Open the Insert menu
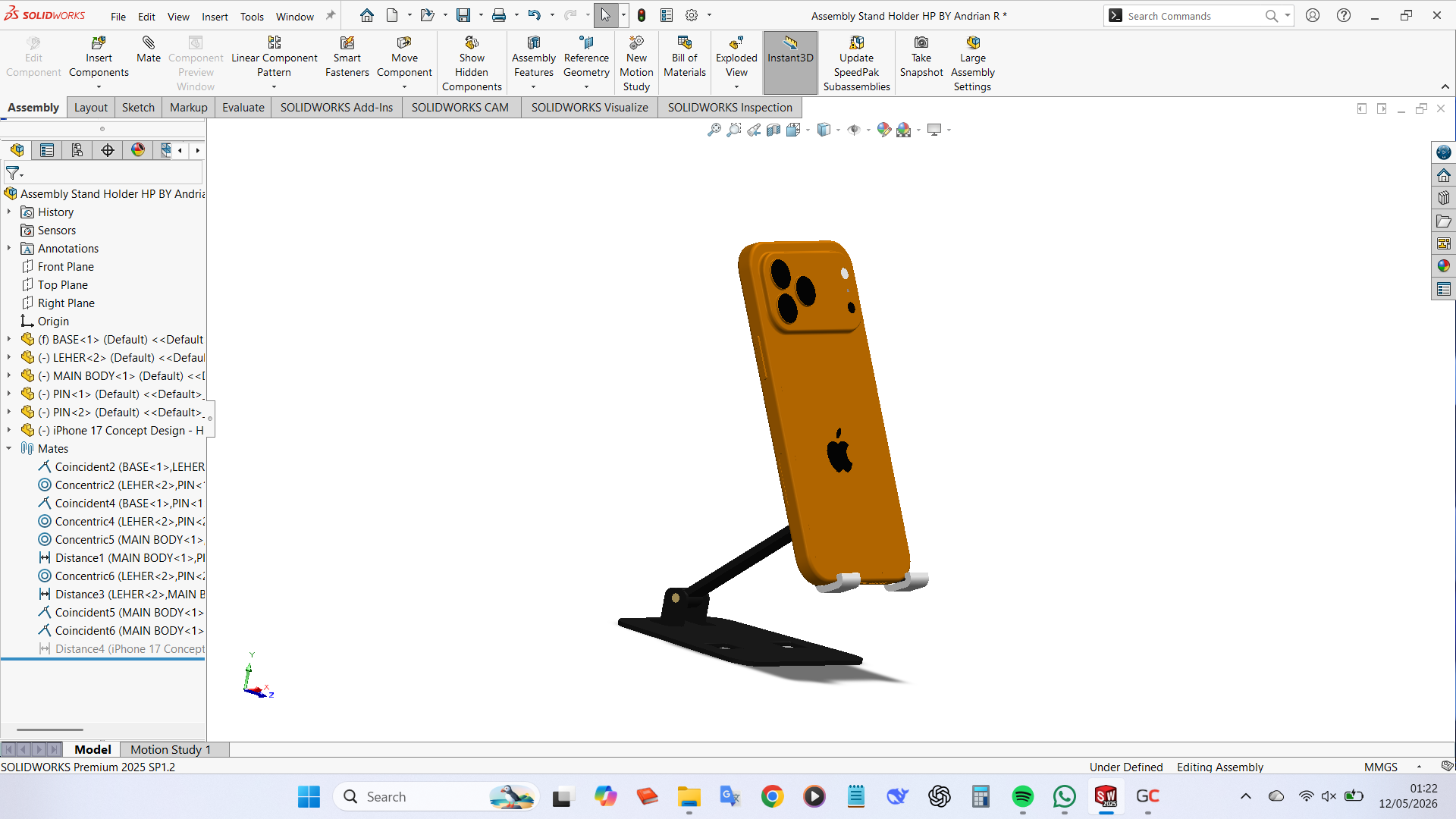This screenshot has height=819, width=1456. (215, 16)
